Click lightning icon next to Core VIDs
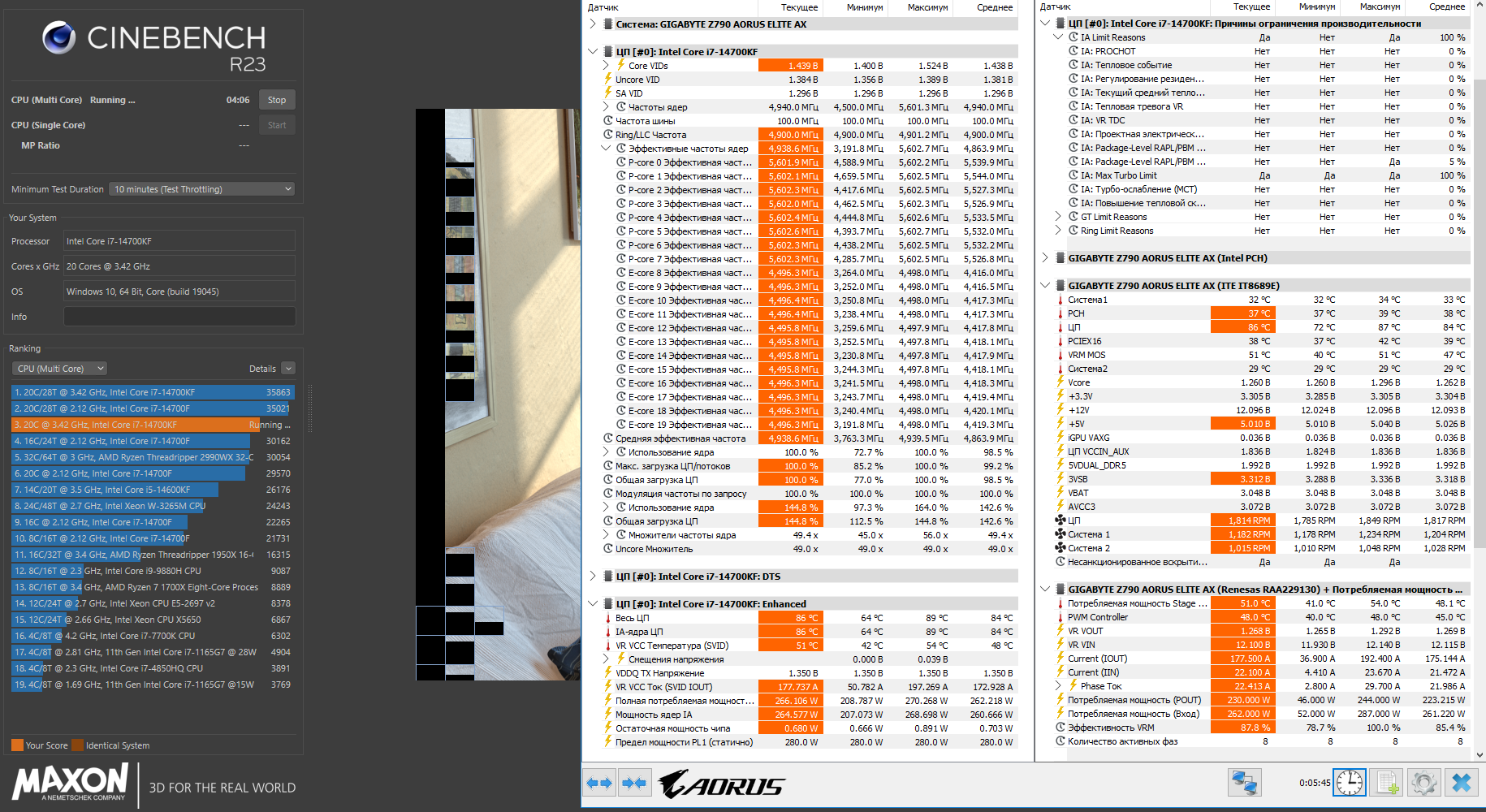This screenshot has height=812, width=1486. tap(621, 65)
